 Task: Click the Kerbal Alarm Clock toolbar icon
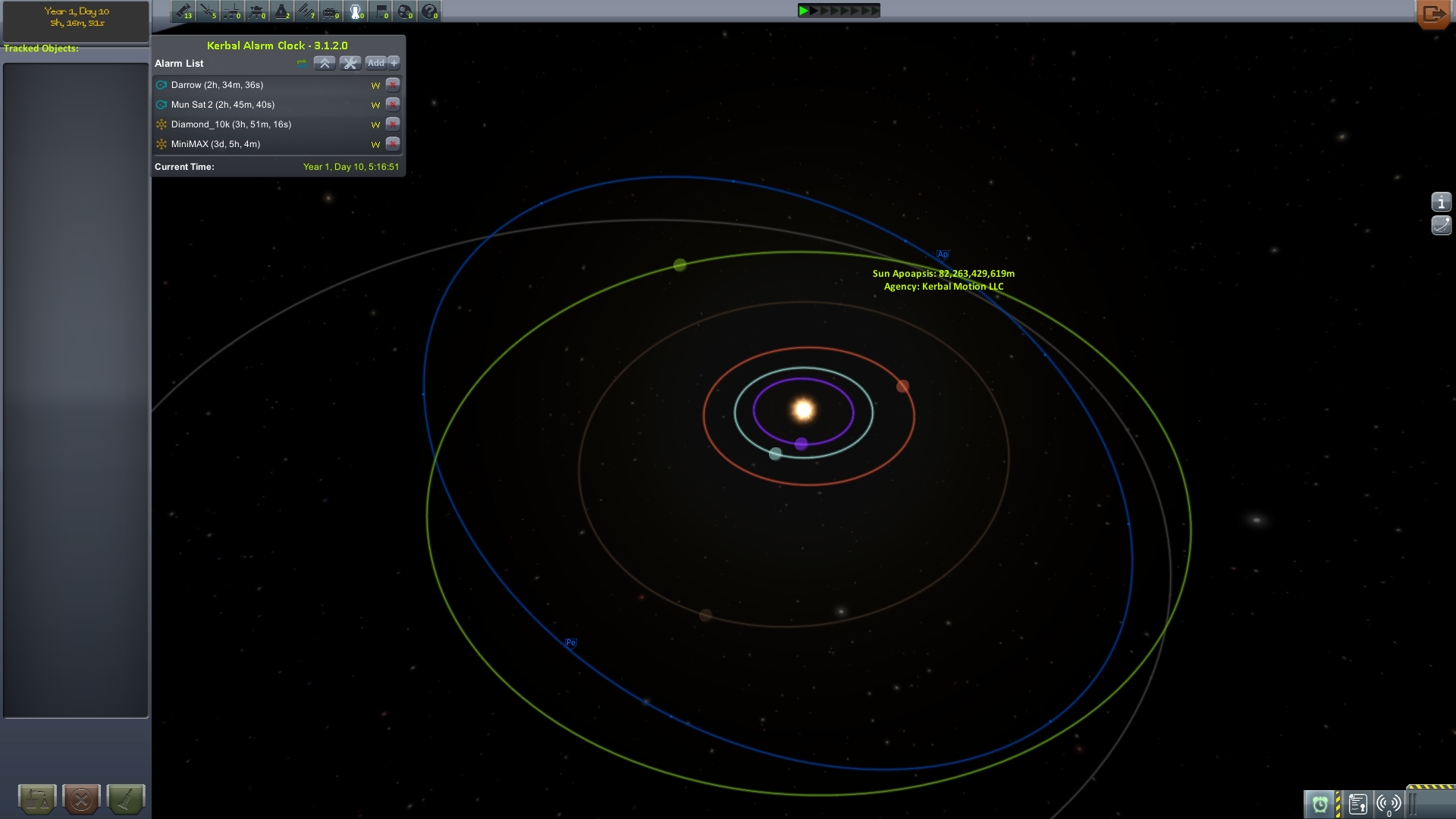pyautogui.click(x=1320, y=804)
